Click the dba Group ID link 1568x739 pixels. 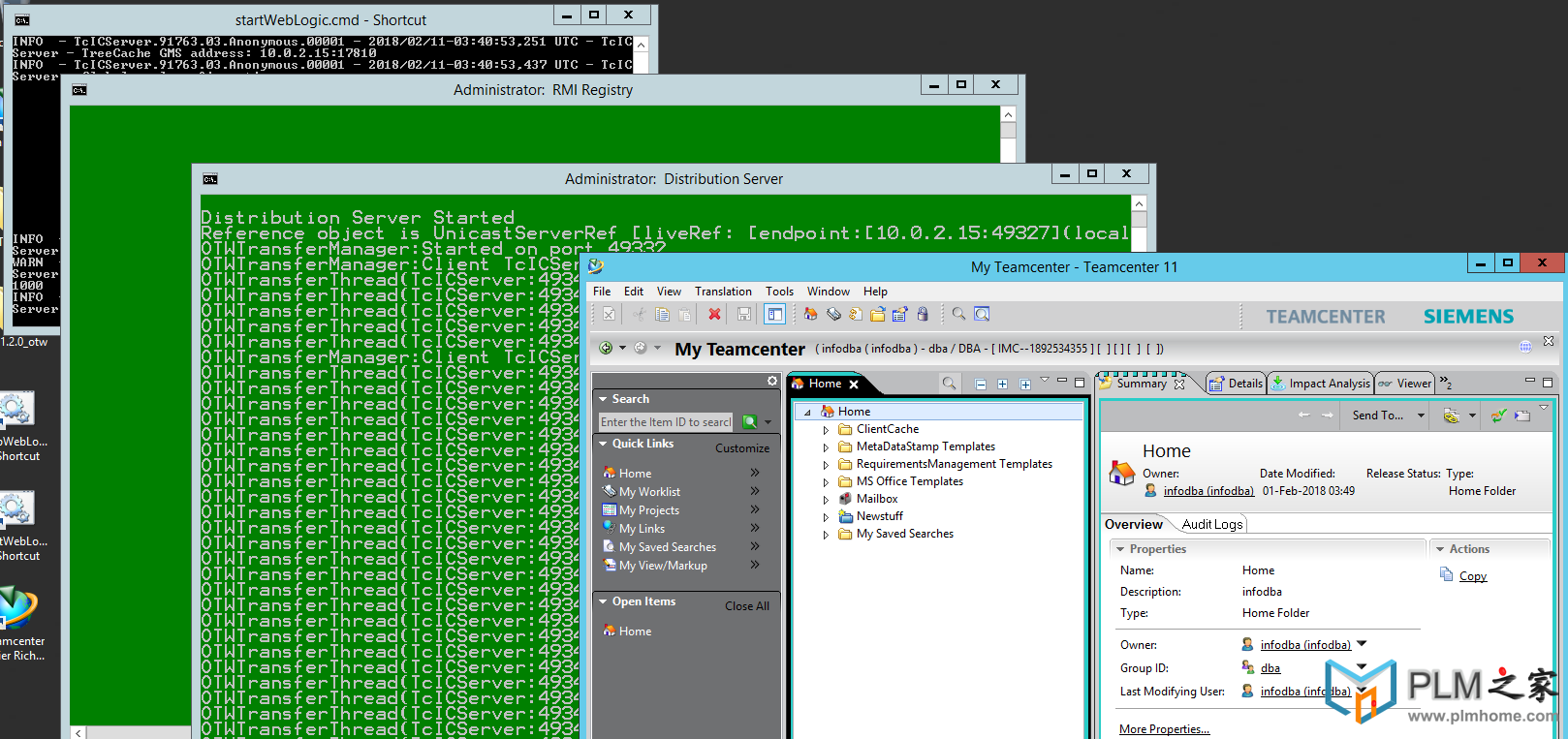point(1270,668)
